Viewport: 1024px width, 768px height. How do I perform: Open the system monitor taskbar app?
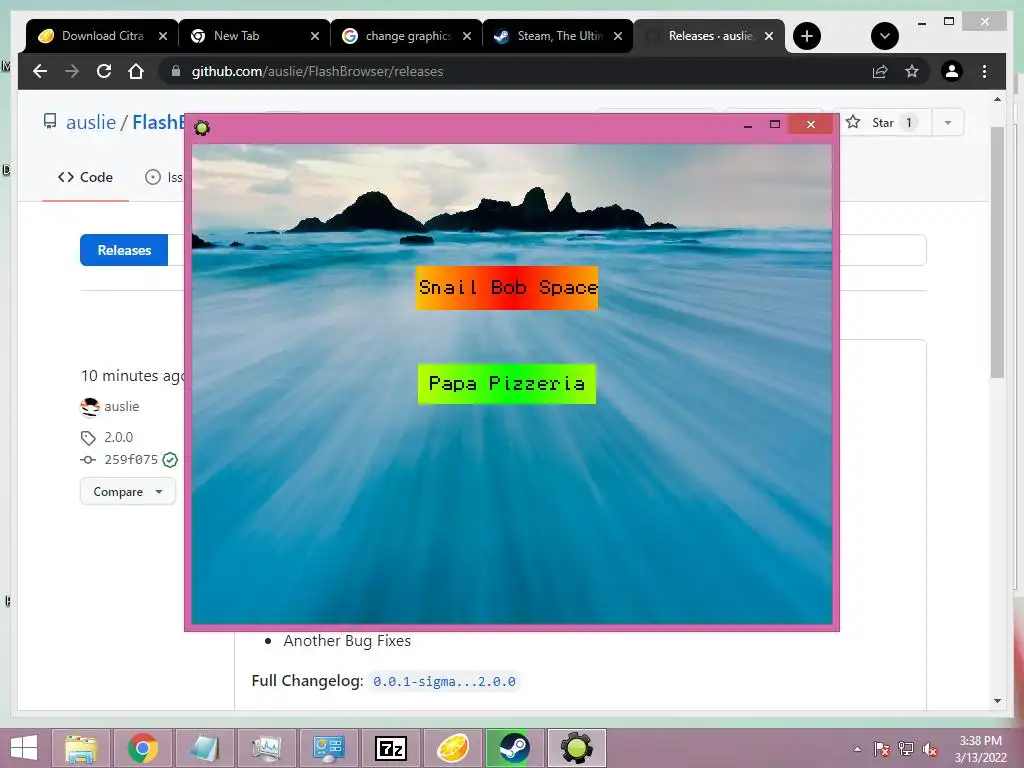pyautogui.click(x=266, y=748)
